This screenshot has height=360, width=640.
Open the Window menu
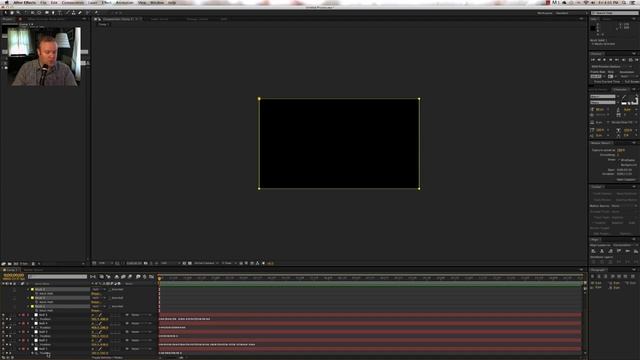click(157, 2)
